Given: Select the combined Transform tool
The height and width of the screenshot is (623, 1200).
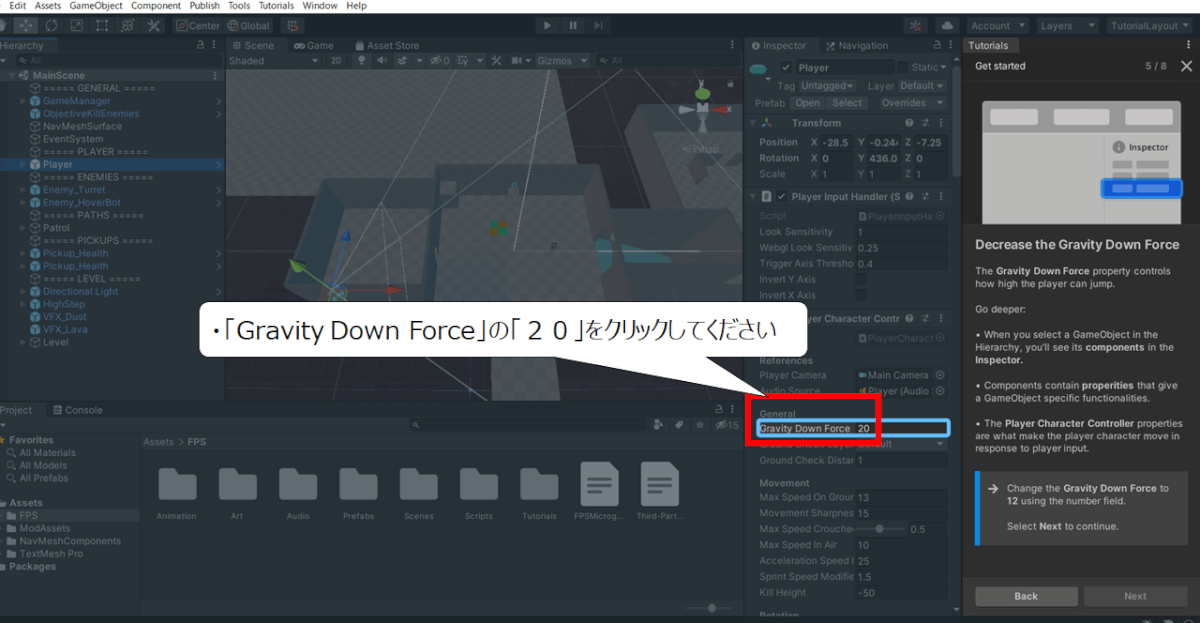Looking at the screenshot, I should [x=127, y=25].
